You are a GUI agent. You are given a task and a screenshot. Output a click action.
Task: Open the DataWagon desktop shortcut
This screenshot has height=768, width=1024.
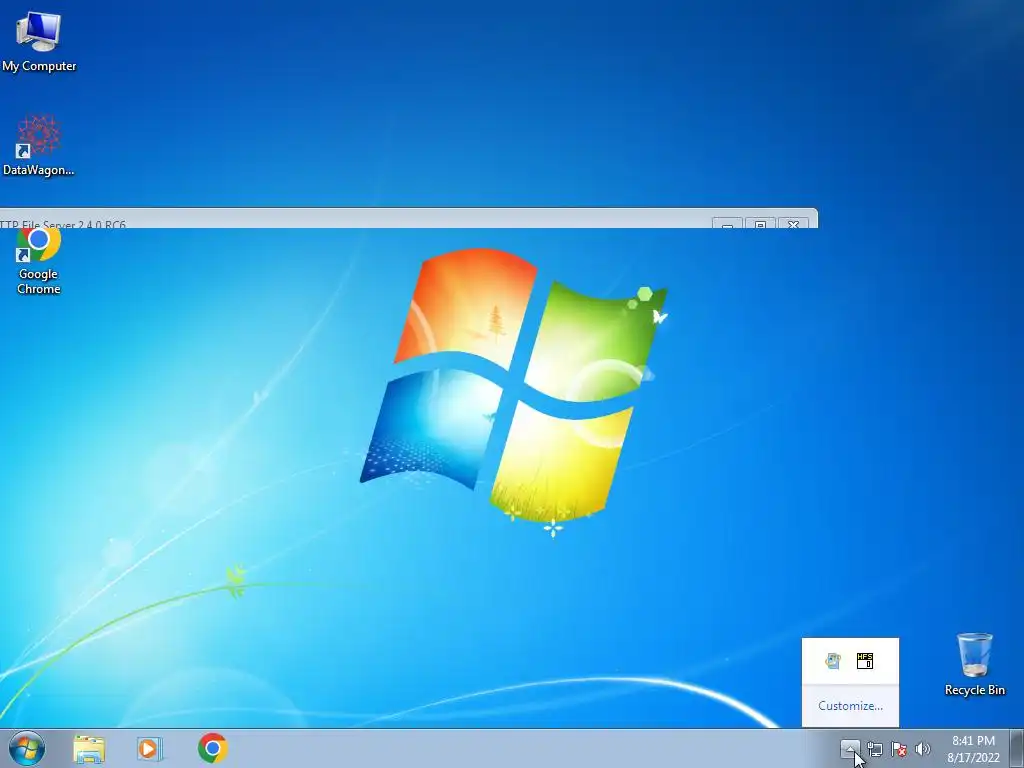(x=39, y=145)
